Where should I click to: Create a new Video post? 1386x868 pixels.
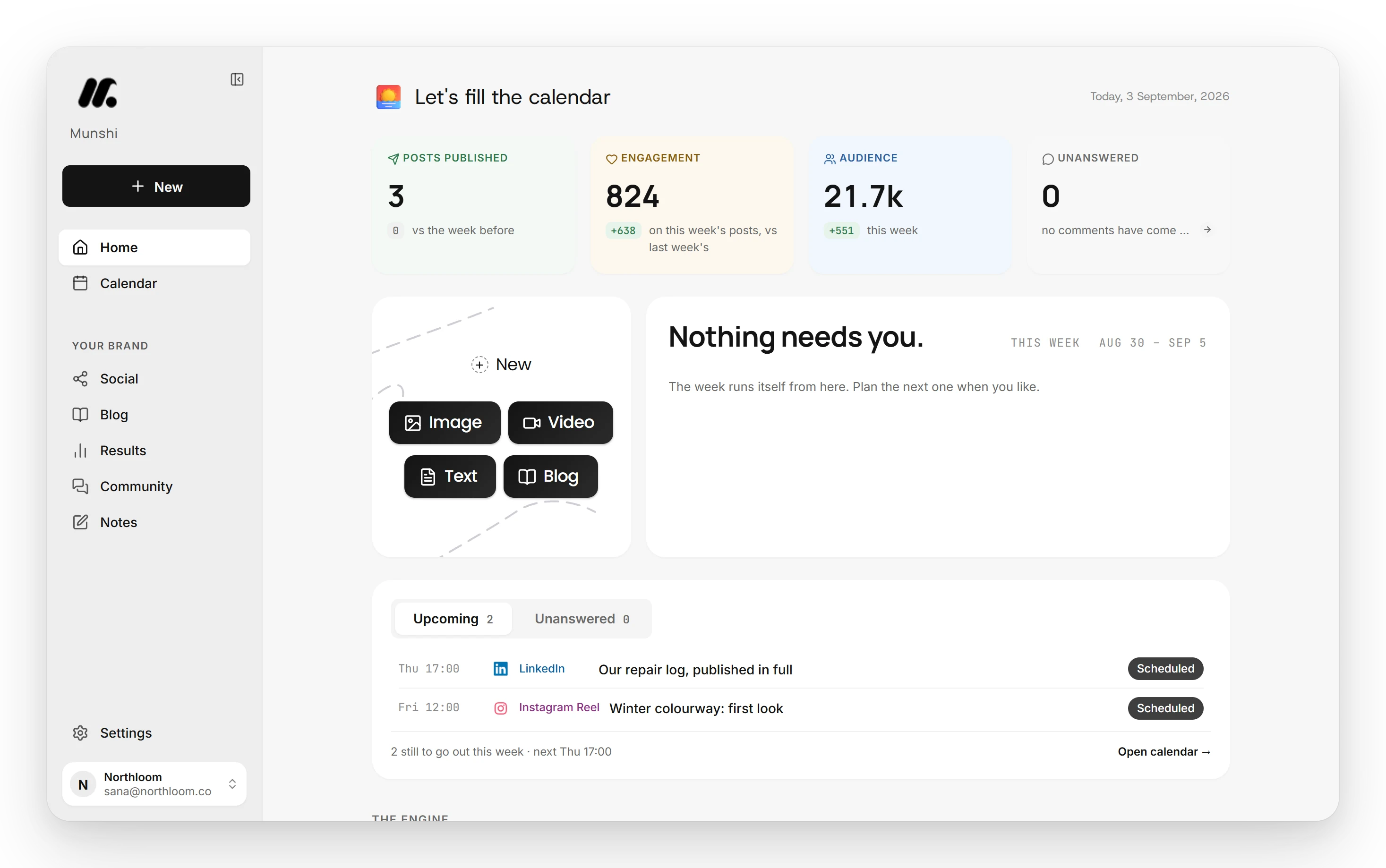[560, 423]
